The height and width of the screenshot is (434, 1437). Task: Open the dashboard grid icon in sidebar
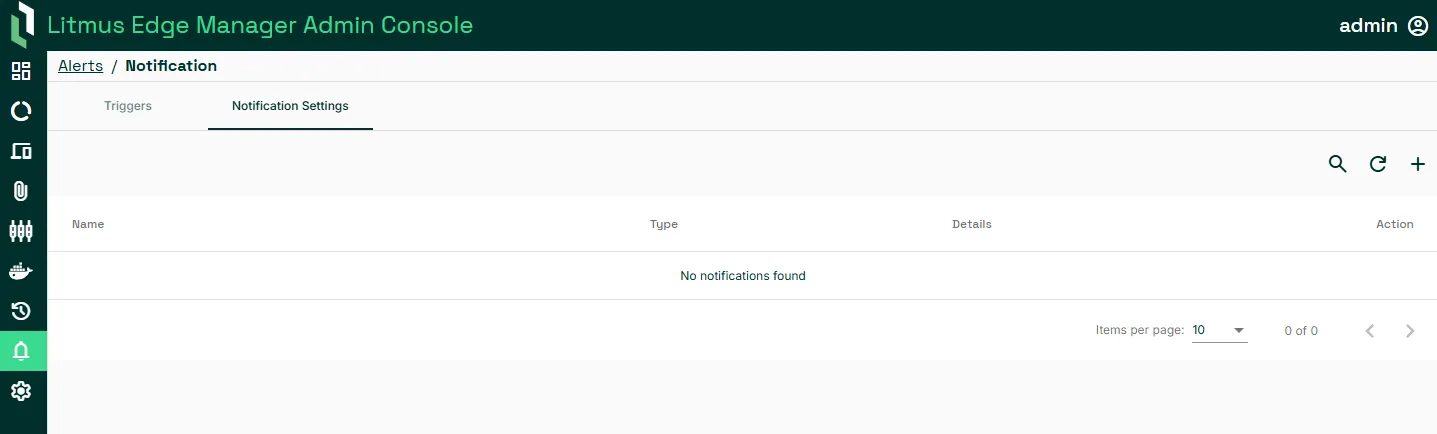coord(21,71)
